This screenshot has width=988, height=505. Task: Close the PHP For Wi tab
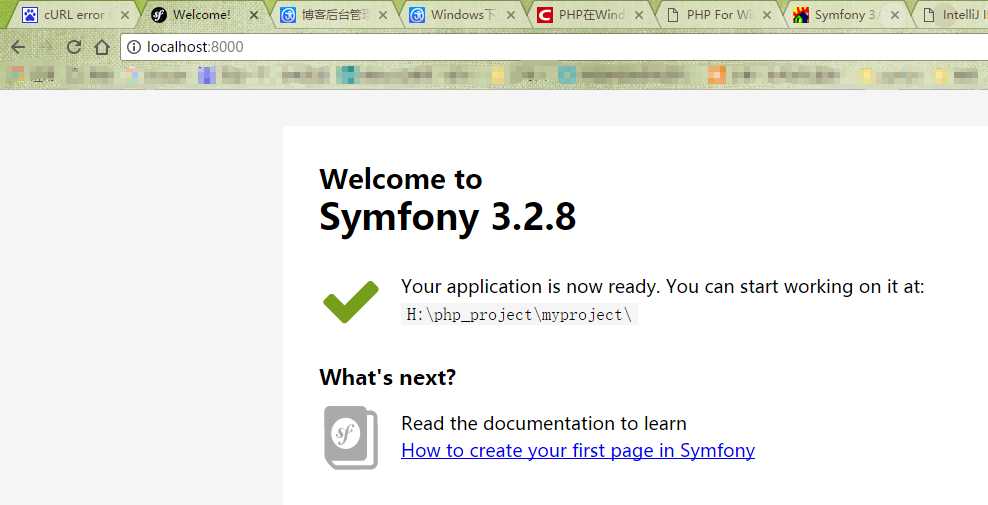click(x=767, y=15)
